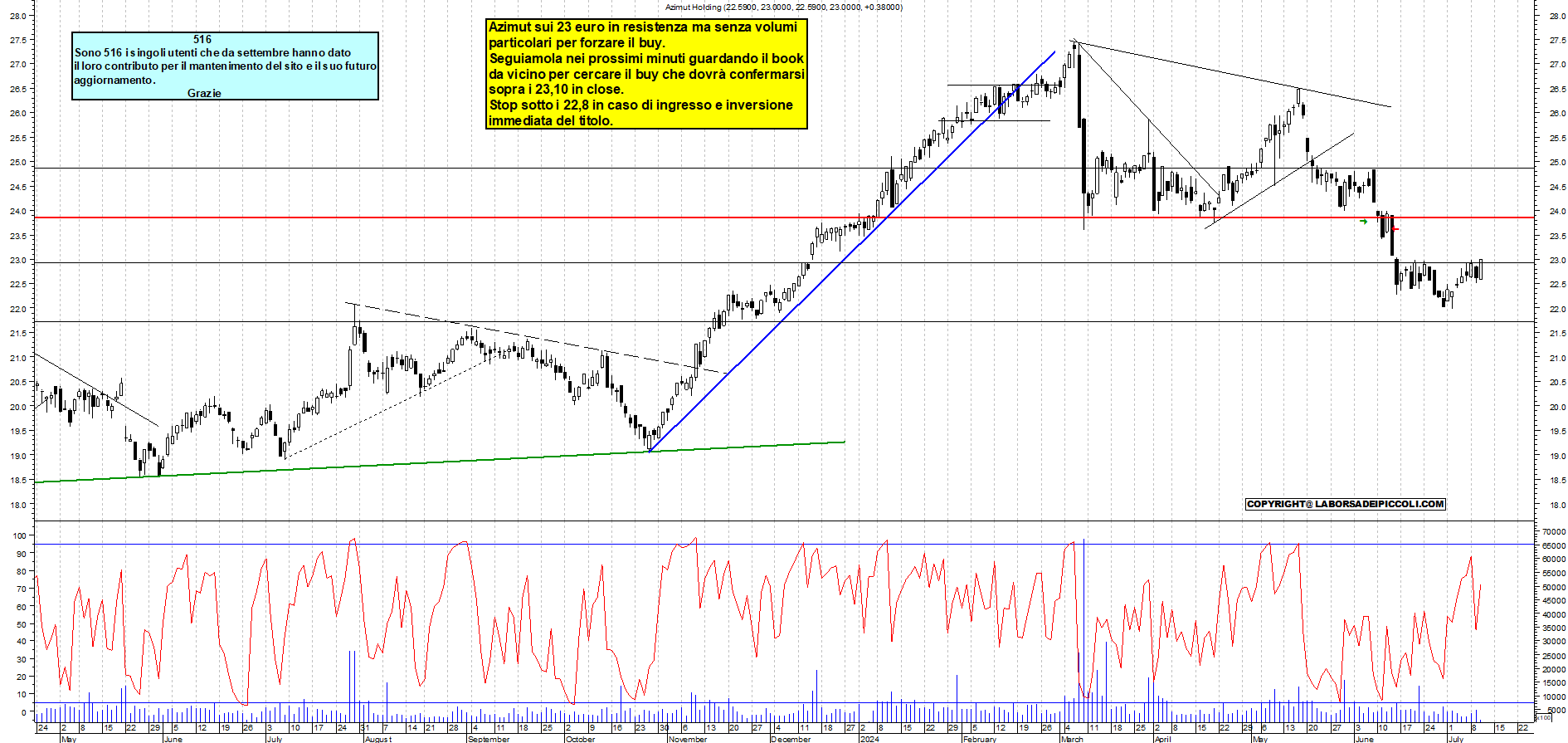Click the 15000 volume scale value
1568x743 pixels.
pos(1554,683)
